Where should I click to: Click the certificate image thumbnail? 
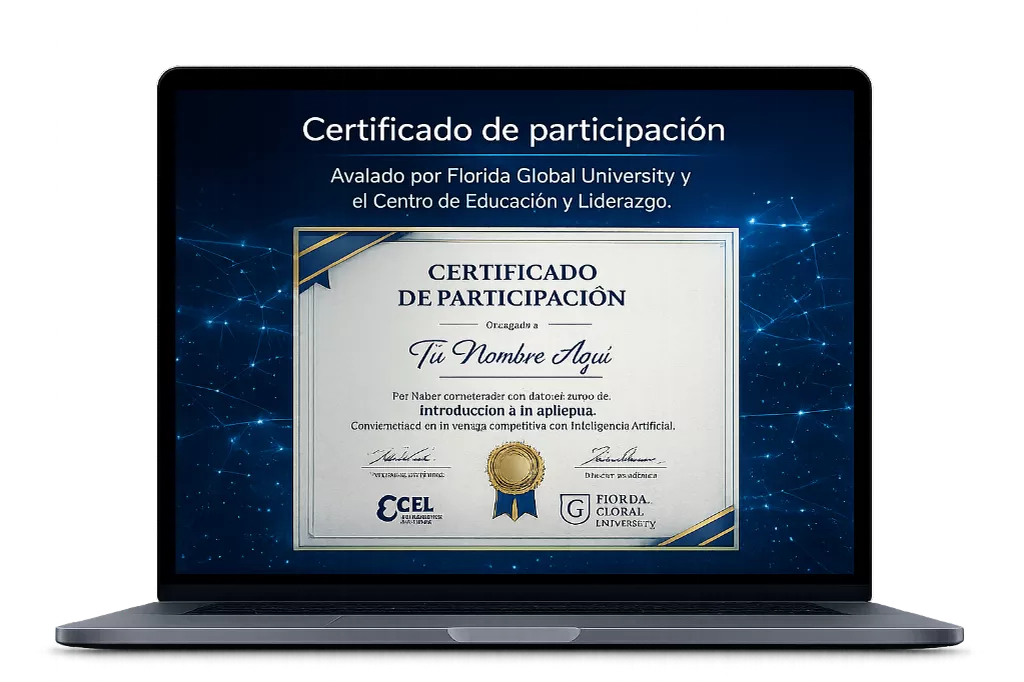tap(516, 388)
